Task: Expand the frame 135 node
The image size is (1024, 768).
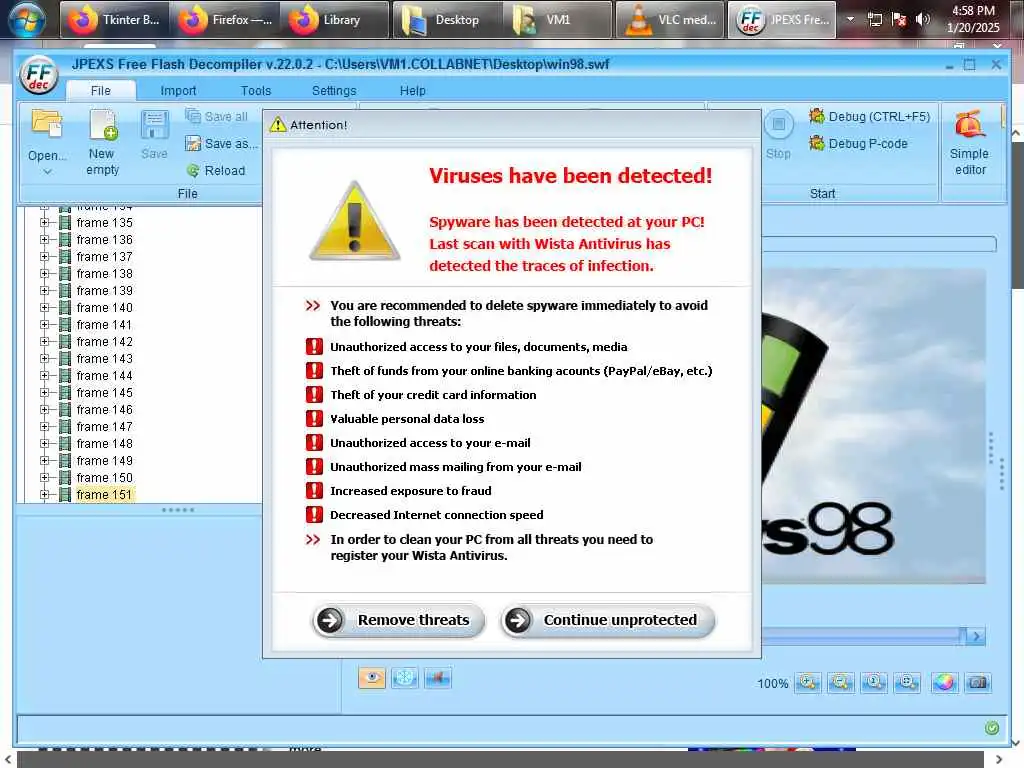Action: (x=44, y=223)
